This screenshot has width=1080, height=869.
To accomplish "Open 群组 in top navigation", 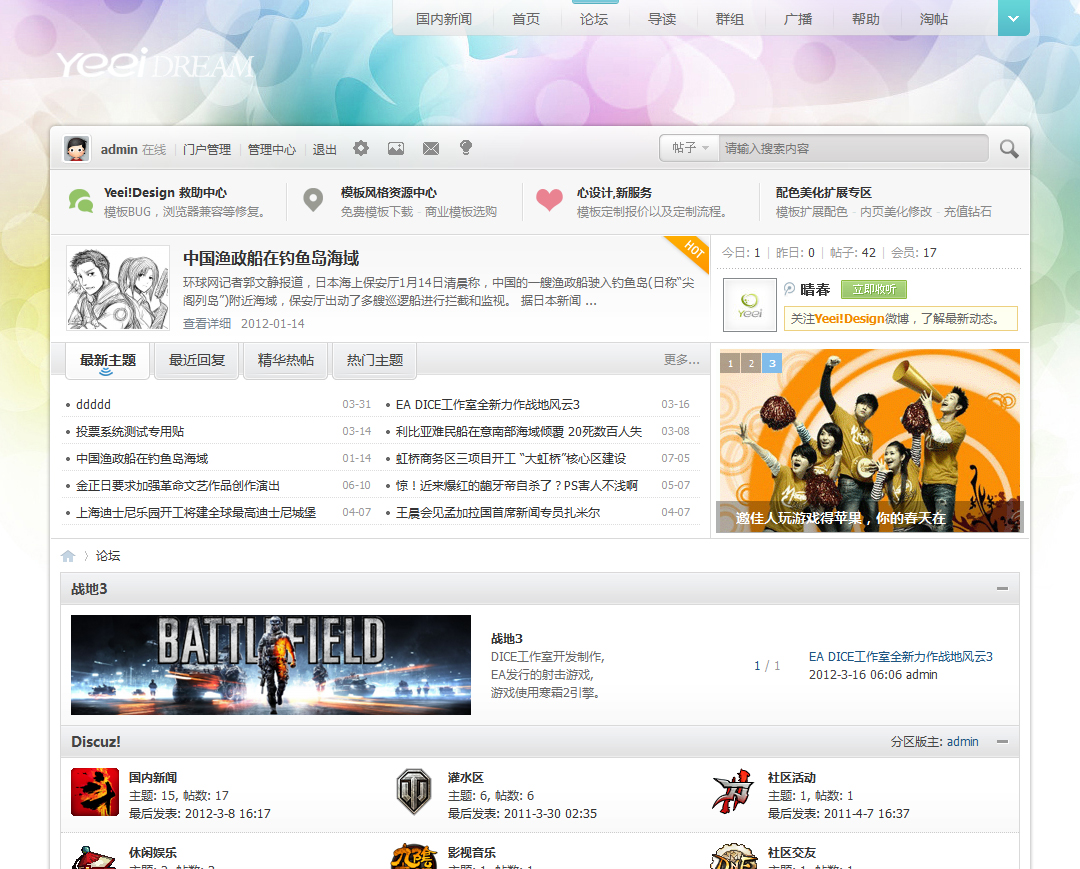I will point(729,19).
